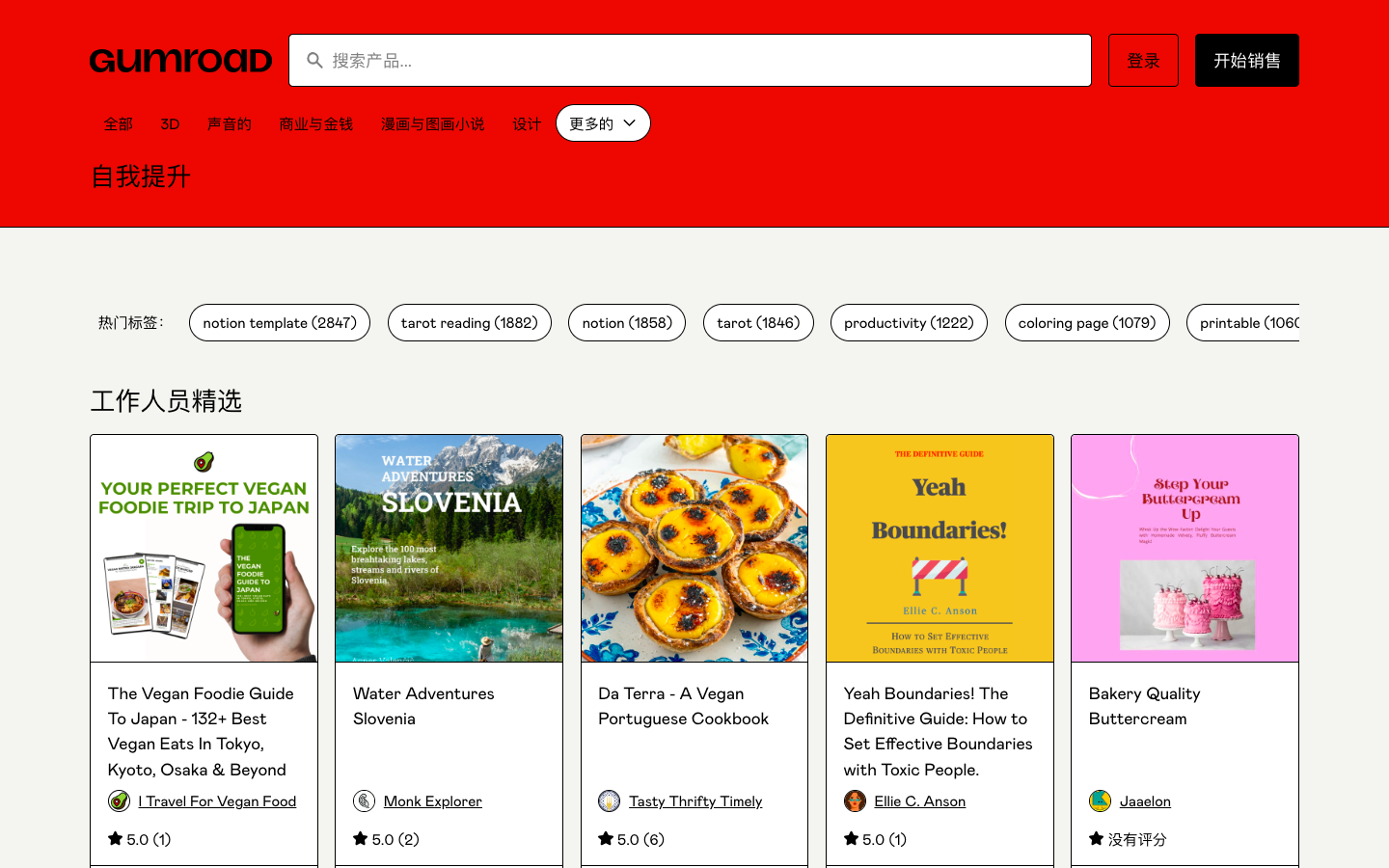Image resolution: width=1389 pixels, height=868 pixels.
Task: Open the Da Terra egg tarts cover image
Action: (694, 548)
